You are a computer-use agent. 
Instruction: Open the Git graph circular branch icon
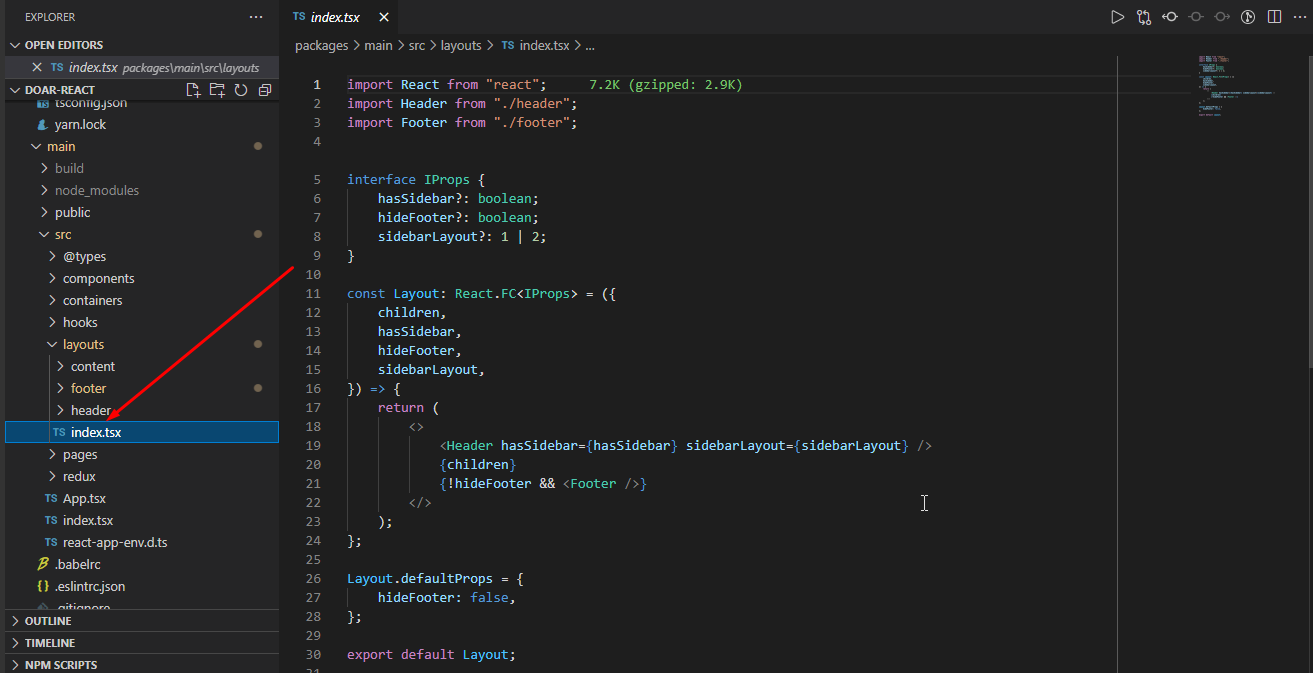coord(1248,17)
